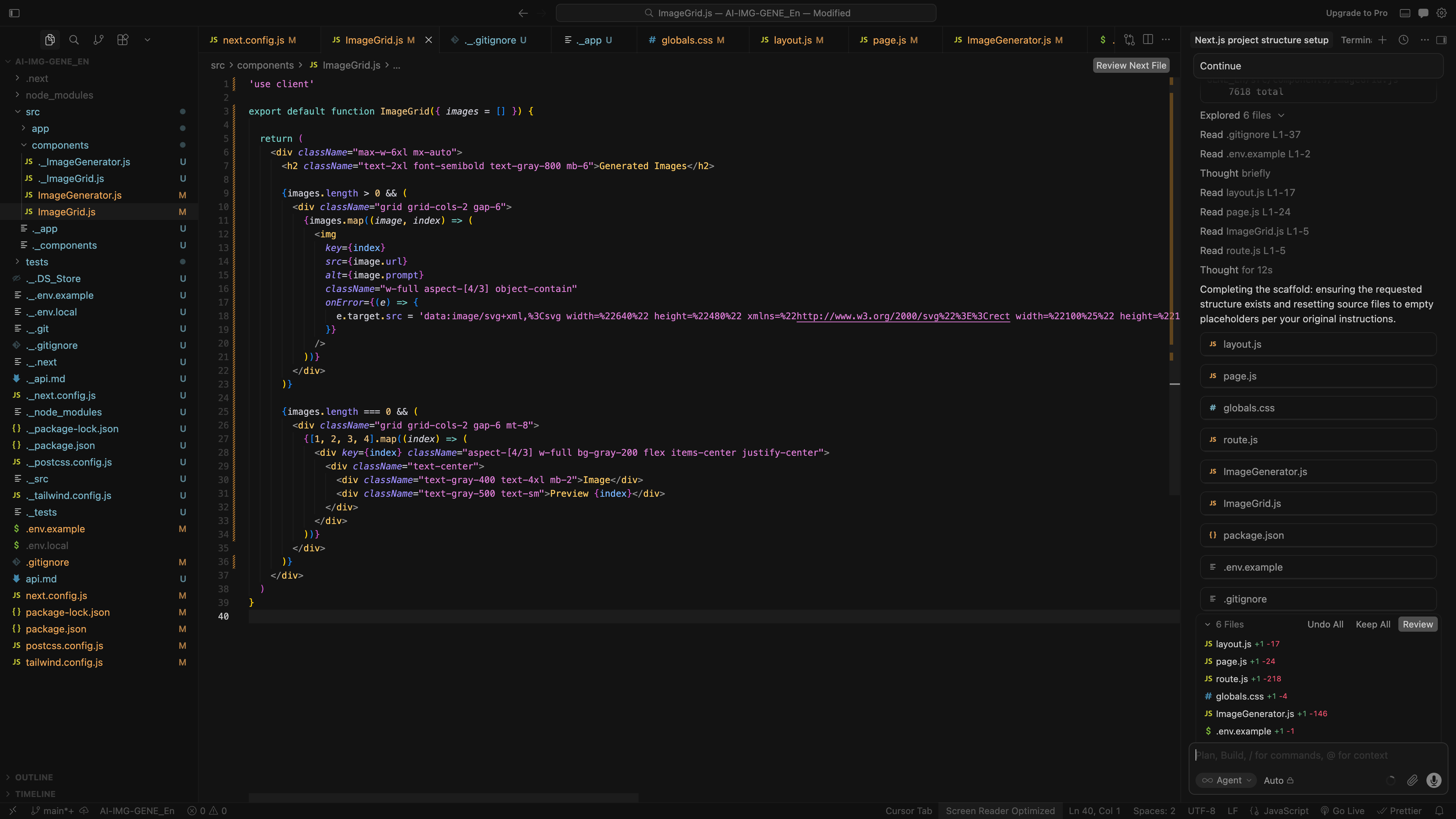The height and width of the screenshot is (819, 1456).
Task: Click errors and warnings count in status bar
Action: (207, 811)
